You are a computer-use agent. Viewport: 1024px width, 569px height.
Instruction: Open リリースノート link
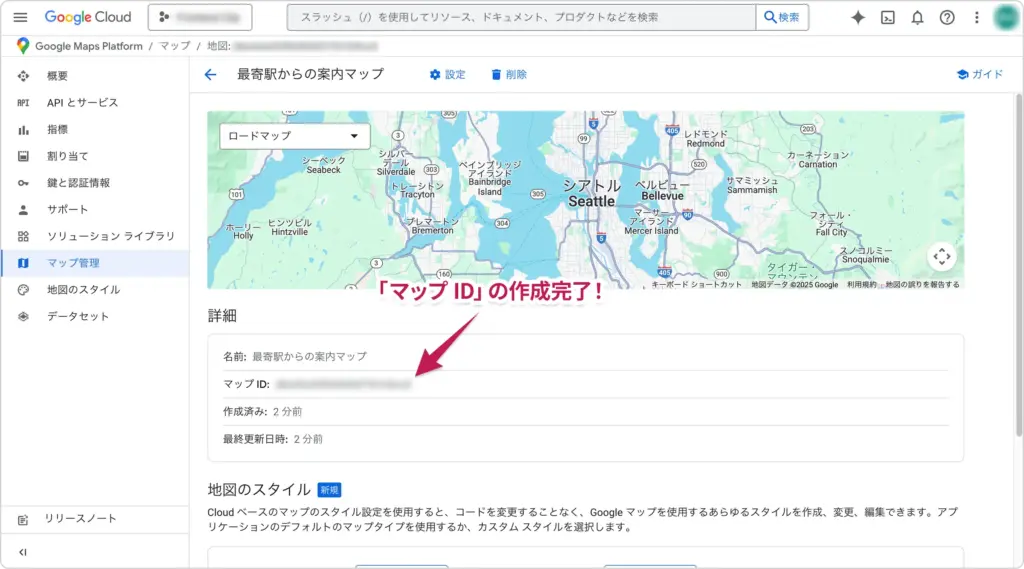[80, 519]
